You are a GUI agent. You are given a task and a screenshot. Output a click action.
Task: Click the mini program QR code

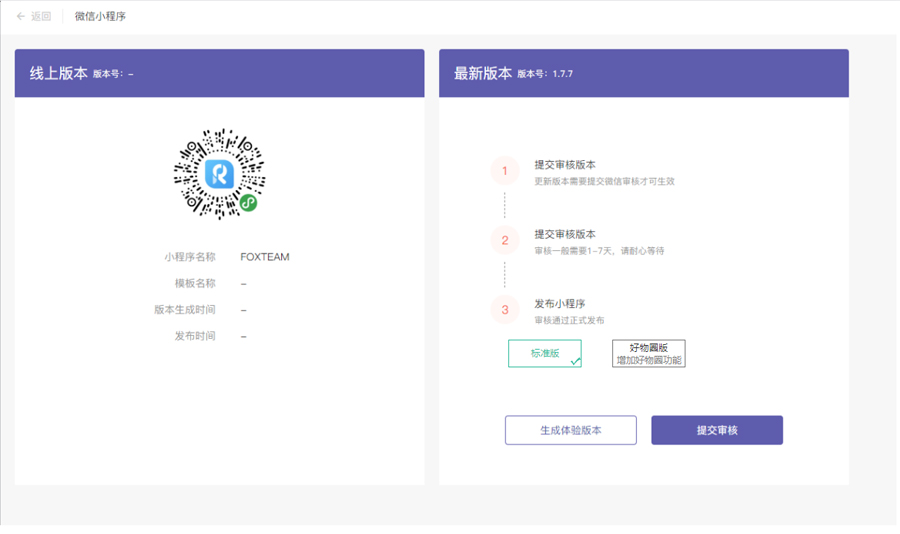[x=219, y=174]
